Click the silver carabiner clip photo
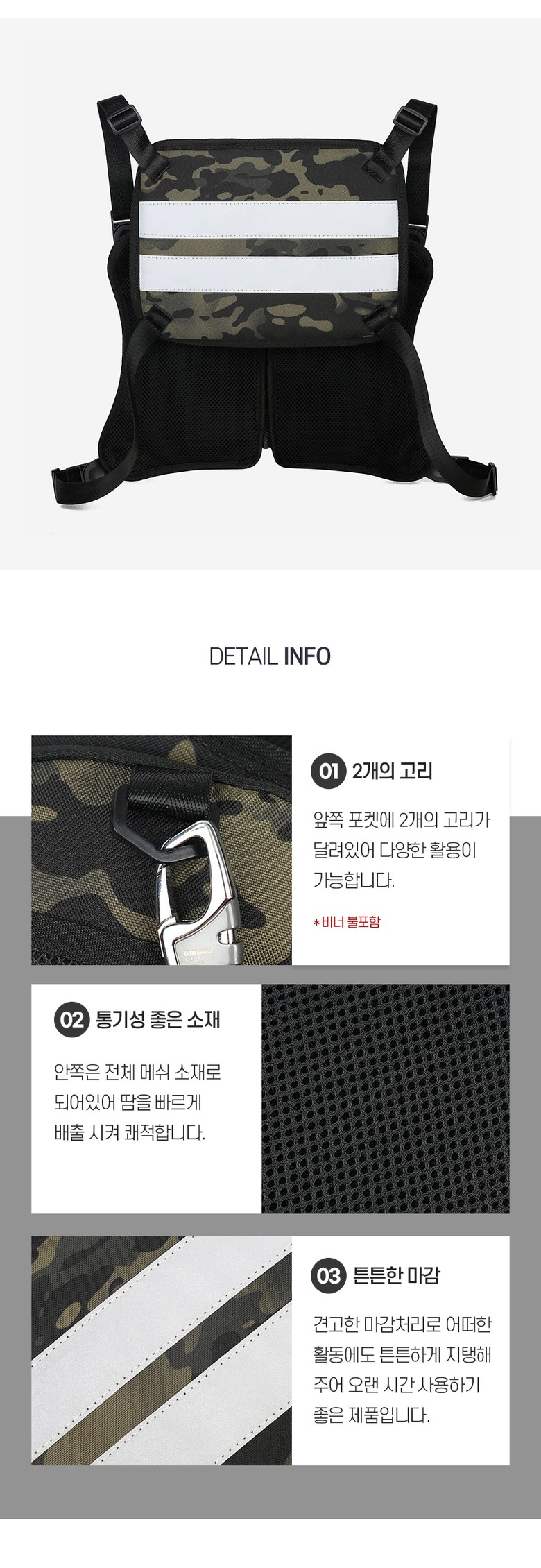The width and height of the screenshot is (541, 1568). (x=162, y=850)
